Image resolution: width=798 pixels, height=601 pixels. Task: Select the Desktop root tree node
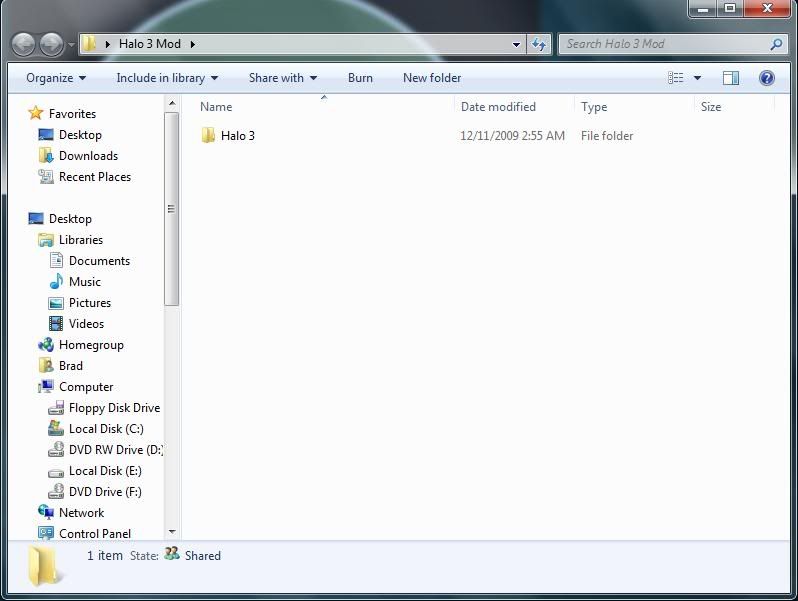pyautogui.click(x=70, y=219)
